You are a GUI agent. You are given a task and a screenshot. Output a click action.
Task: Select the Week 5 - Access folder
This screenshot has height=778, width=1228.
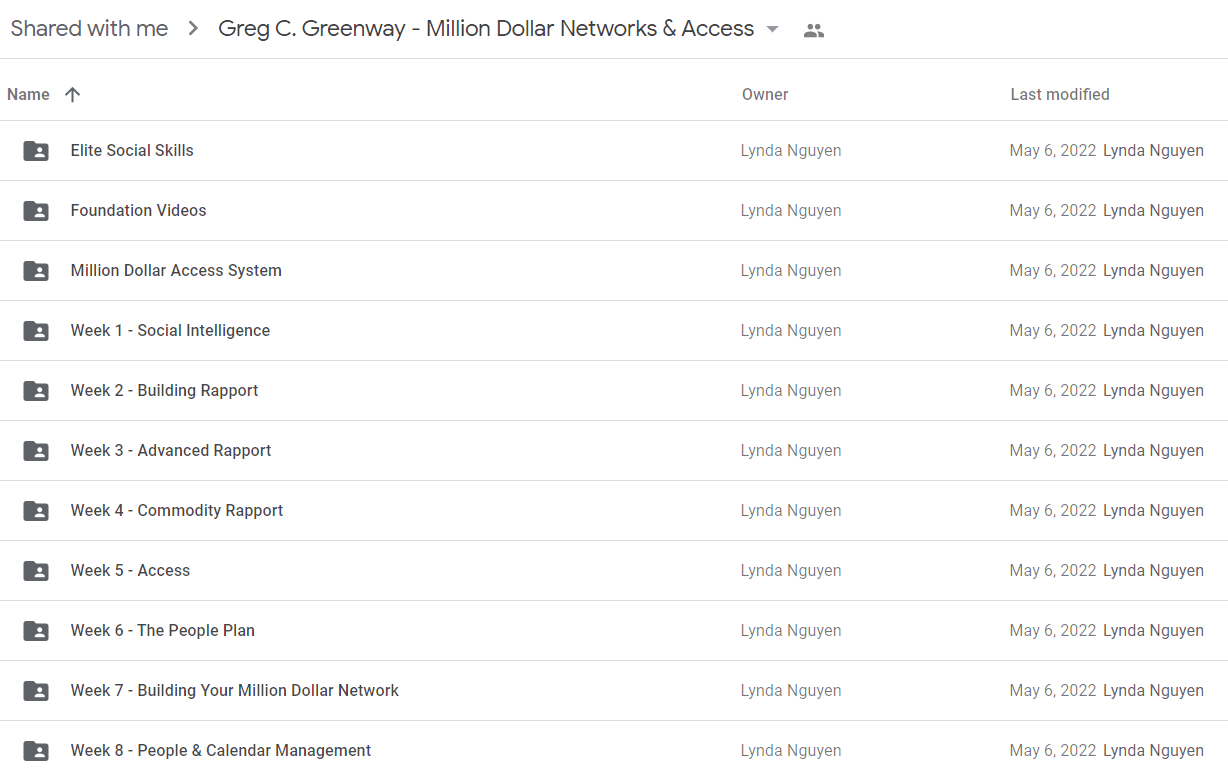tap(614, 571)
